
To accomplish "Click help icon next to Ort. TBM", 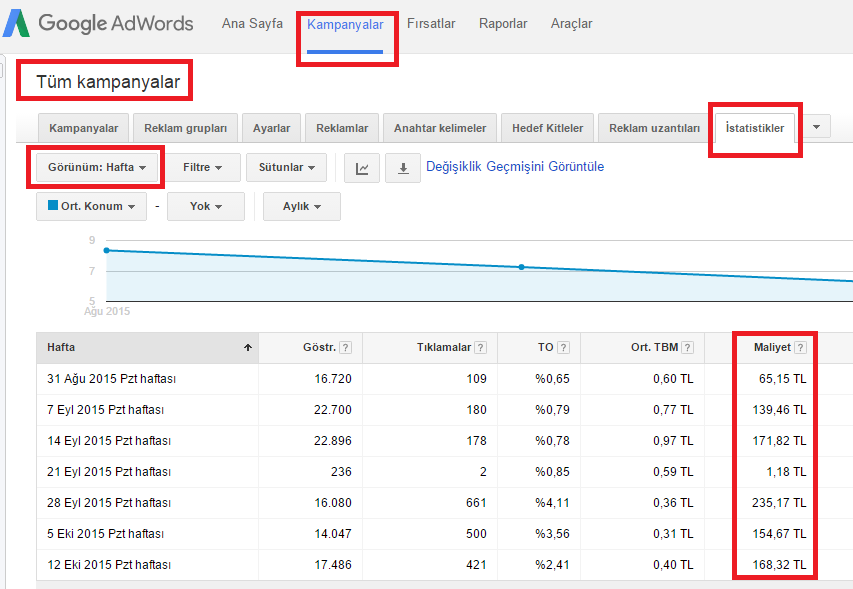I will tap(688, 348).
